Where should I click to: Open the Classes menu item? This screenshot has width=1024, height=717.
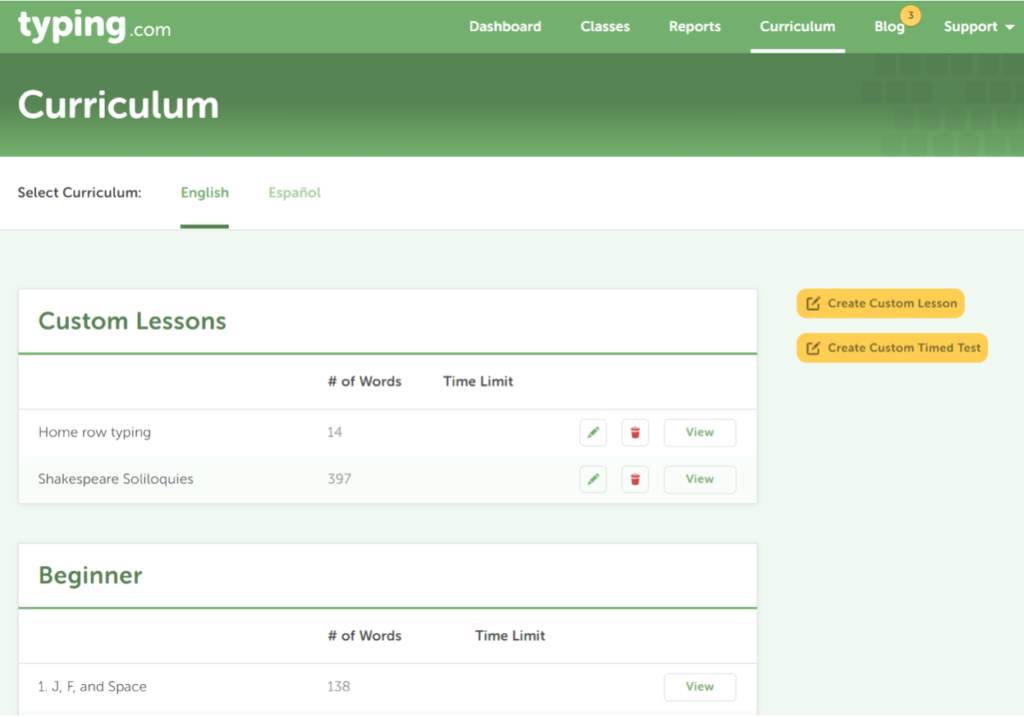tap(605, 27)
